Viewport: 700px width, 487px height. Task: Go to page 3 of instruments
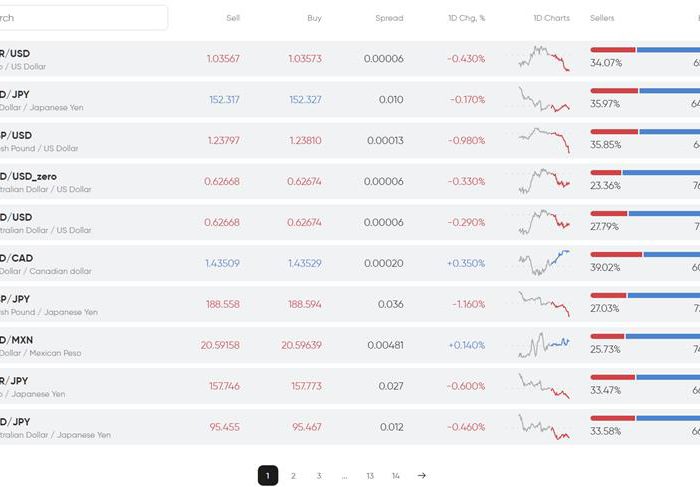pyautogui.click(x=319, y=476)
